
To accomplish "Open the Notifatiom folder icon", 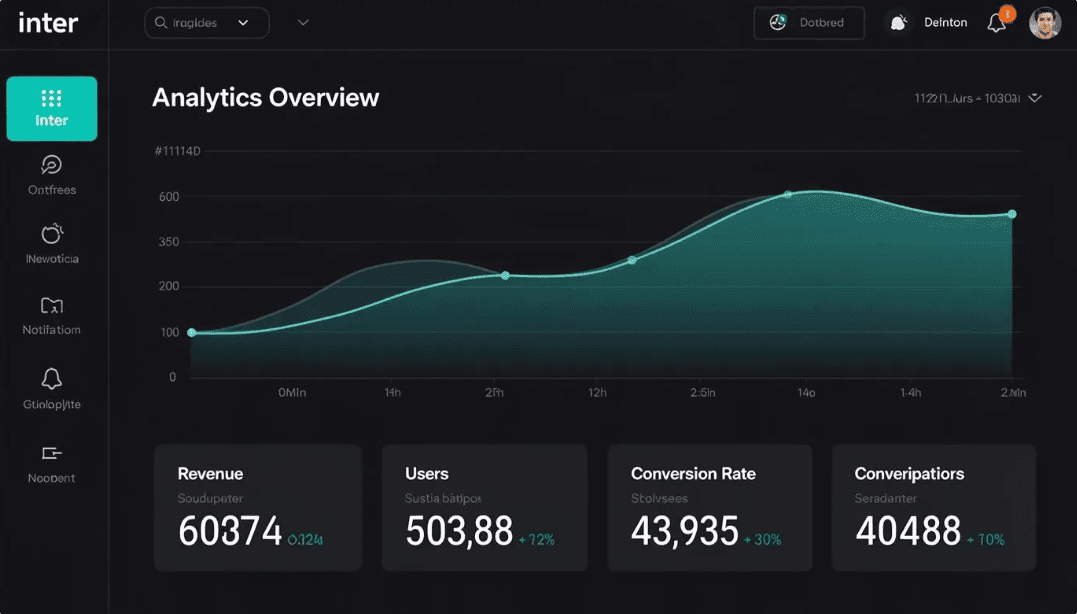I will coord(51,306).
